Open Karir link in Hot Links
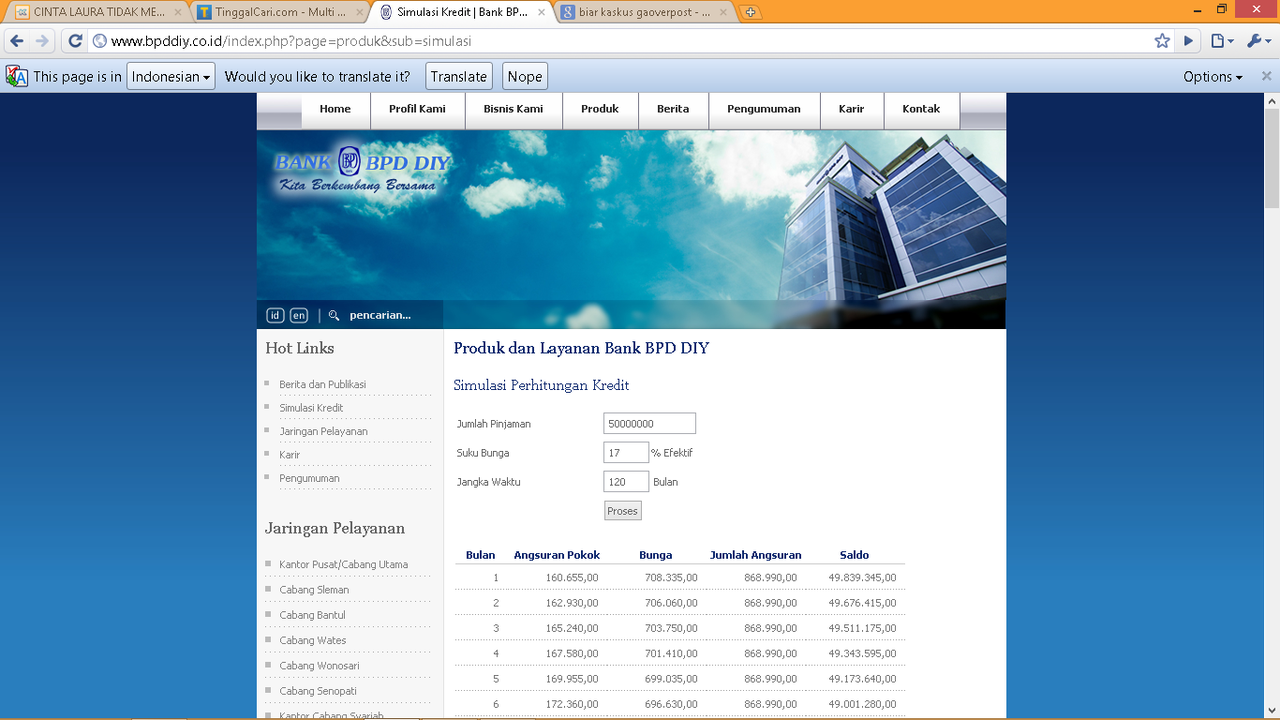Screen dimensions: 1280x720 289,455
